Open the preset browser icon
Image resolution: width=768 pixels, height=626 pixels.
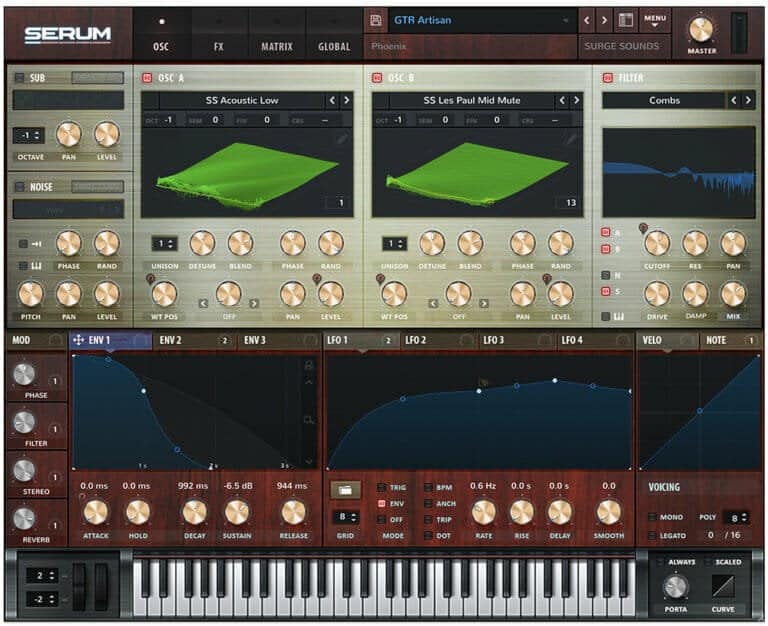click(x=626, y=20)
